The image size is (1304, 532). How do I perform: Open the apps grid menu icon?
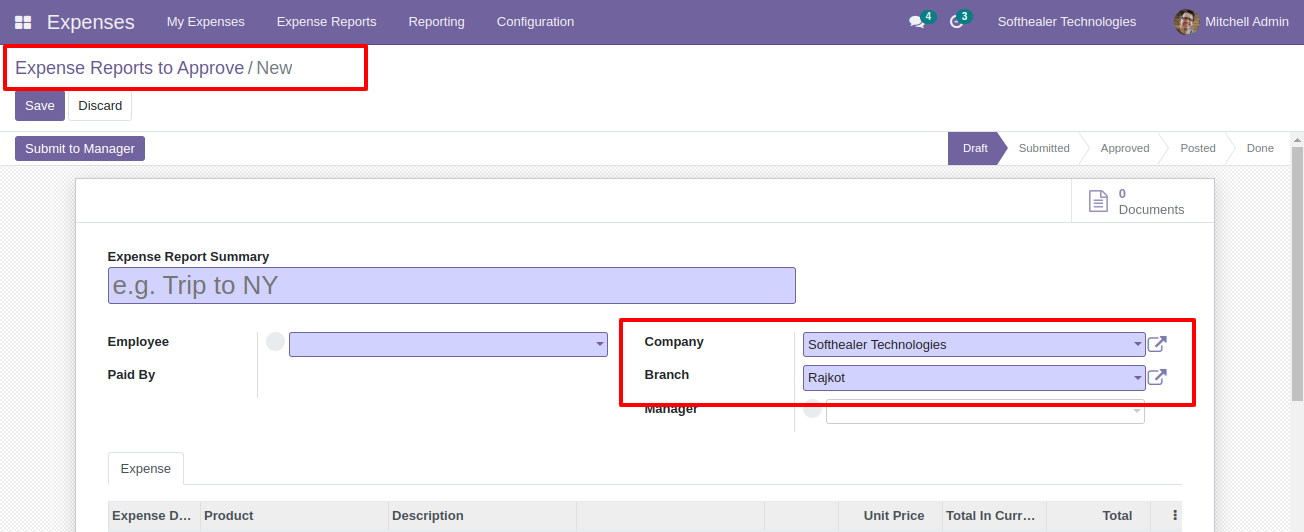(x=23, y=22)
